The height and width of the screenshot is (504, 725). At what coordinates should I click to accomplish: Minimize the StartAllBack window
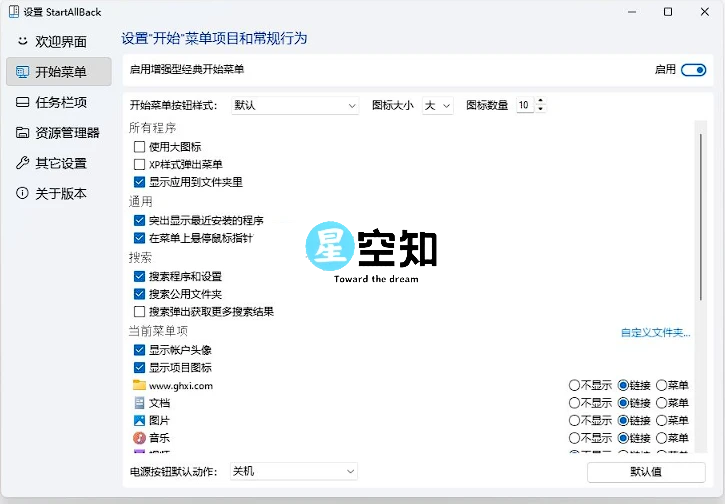pos(632,12)
